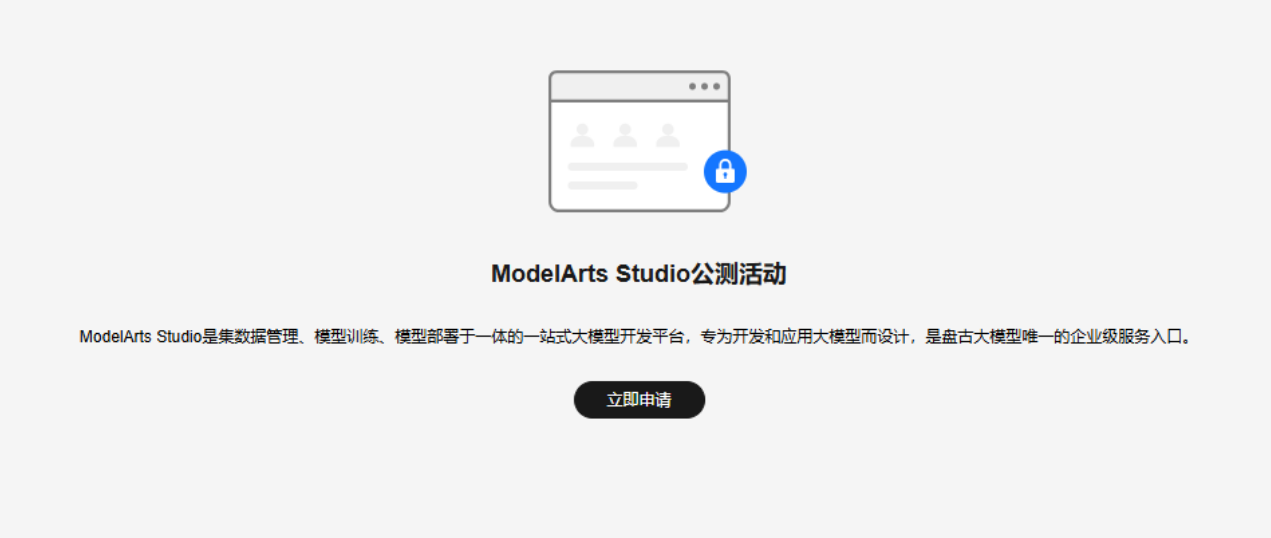Click the blue padlock icon

pyautogui.click(x=725, y=171)
